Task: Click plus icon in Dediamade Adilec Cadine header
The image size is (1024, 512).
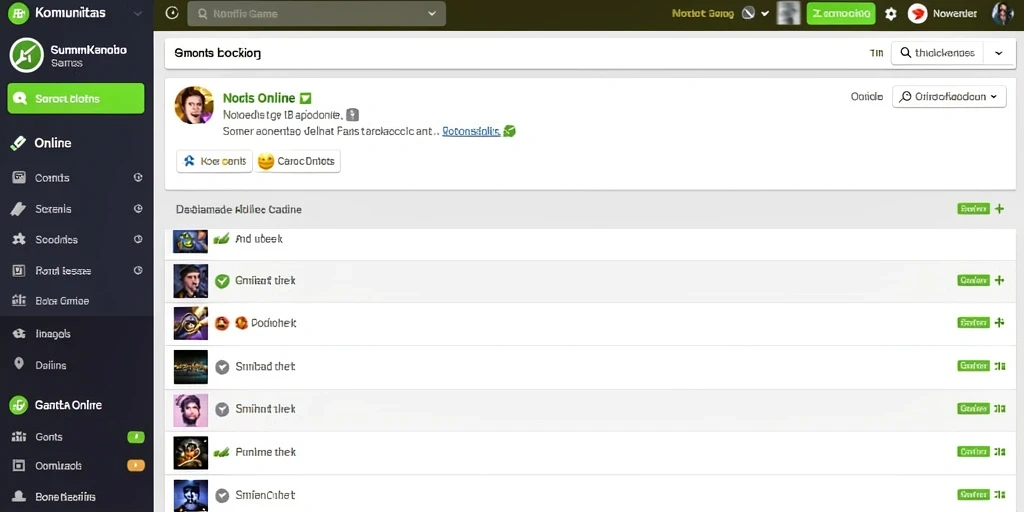Action: [999, 209]
